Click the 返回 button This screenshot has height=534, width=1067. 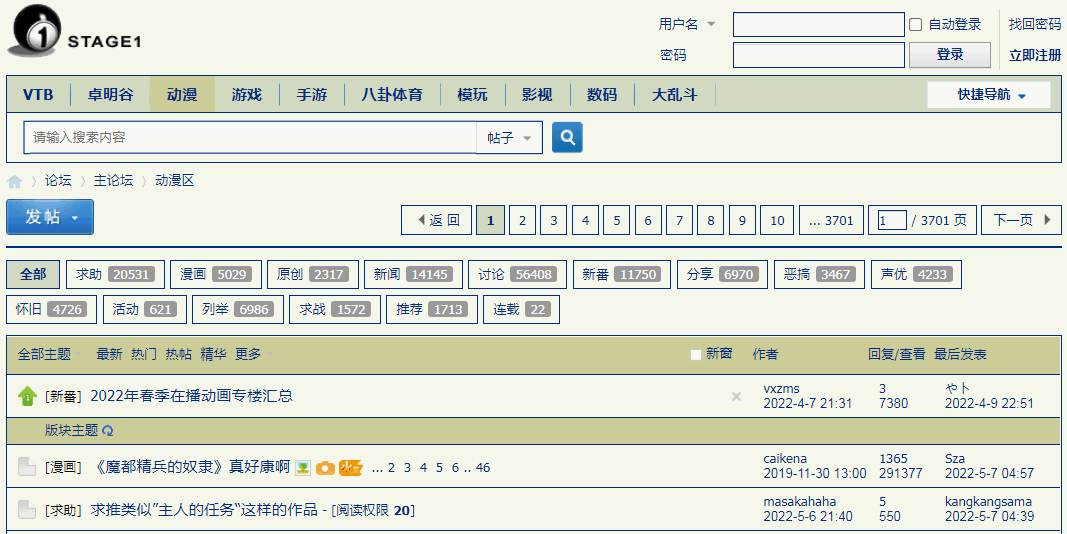point(437,220)
